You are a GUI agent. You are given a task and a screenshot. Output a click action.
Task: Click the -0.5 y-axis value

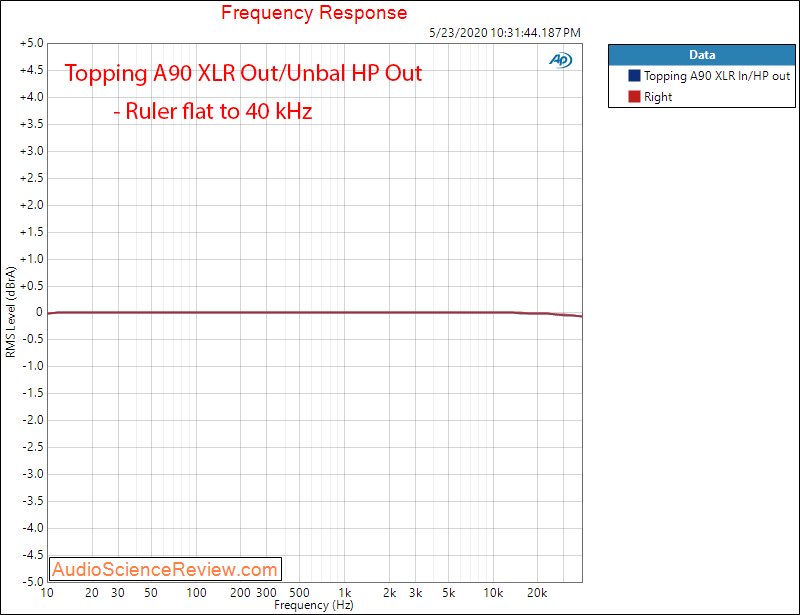(x=33, y=339)
